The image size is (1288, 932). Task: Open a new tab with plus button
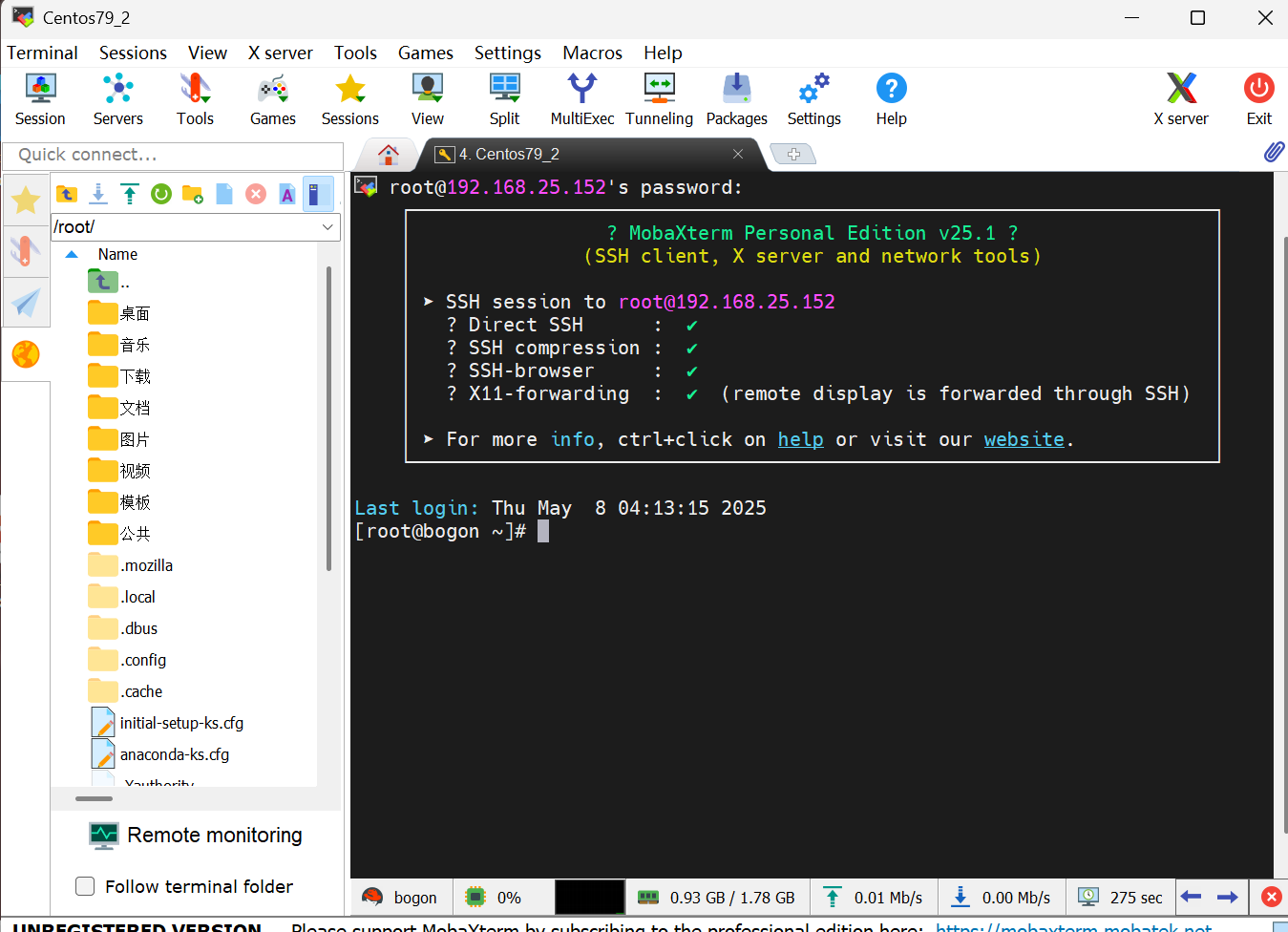[792, 154]
